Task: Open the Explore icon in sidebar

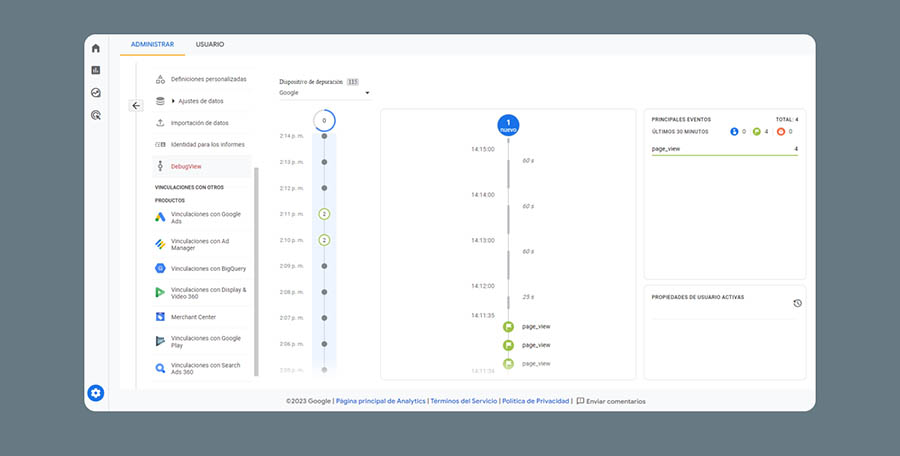Action: click(x=96, y=92)
